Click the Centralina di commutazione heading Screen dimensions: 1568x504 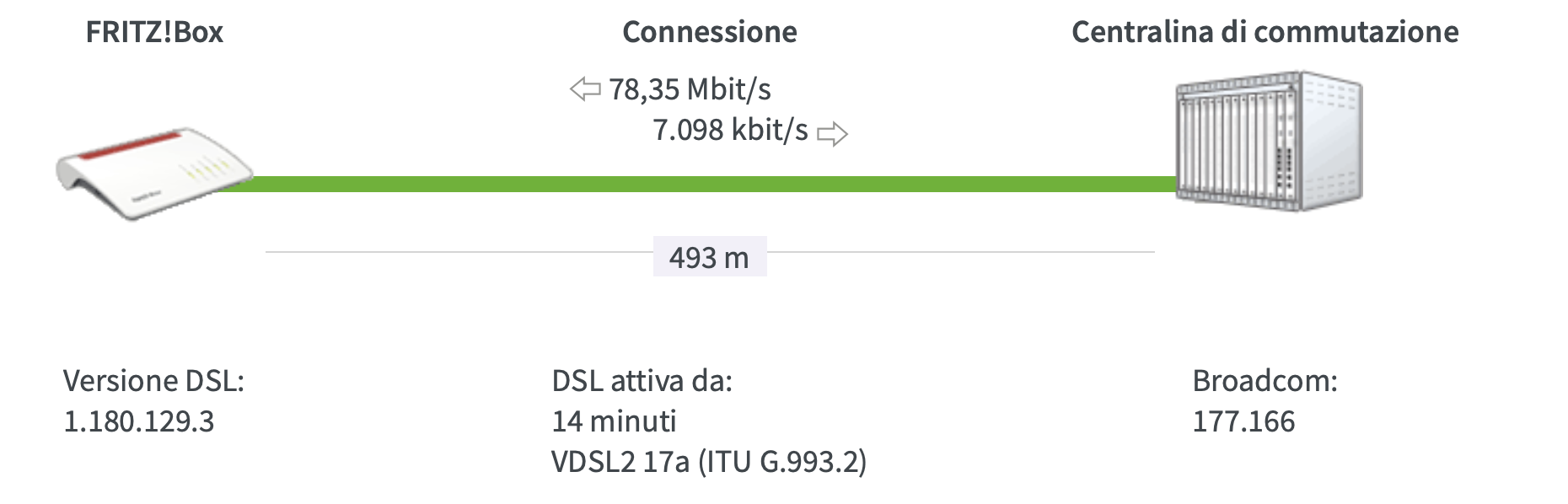pos(1265,32)
